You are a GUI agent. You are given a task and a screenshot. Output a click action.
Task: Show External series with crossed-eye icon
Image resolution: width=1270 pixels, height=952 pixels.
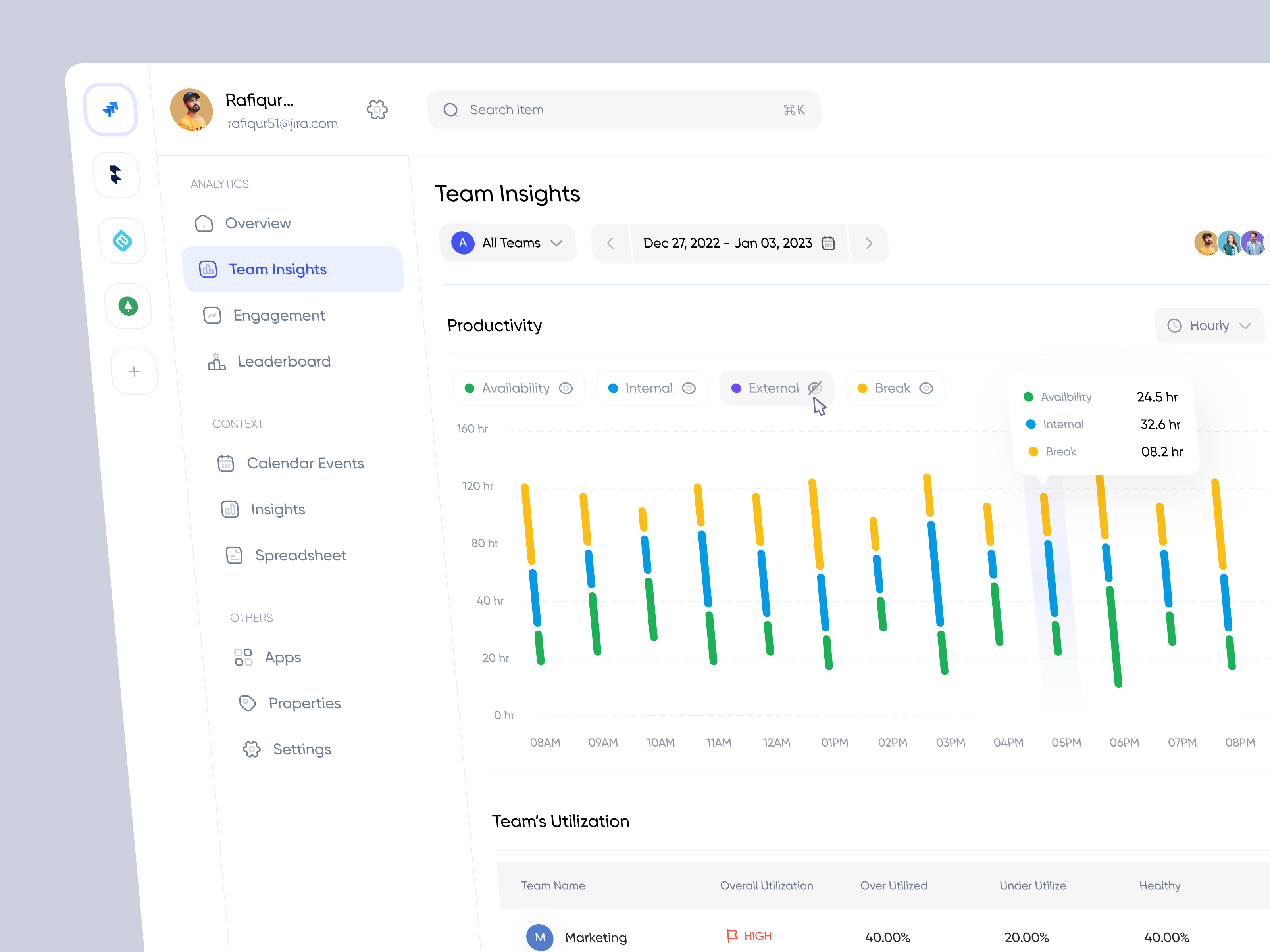click(x=815, y=388)
